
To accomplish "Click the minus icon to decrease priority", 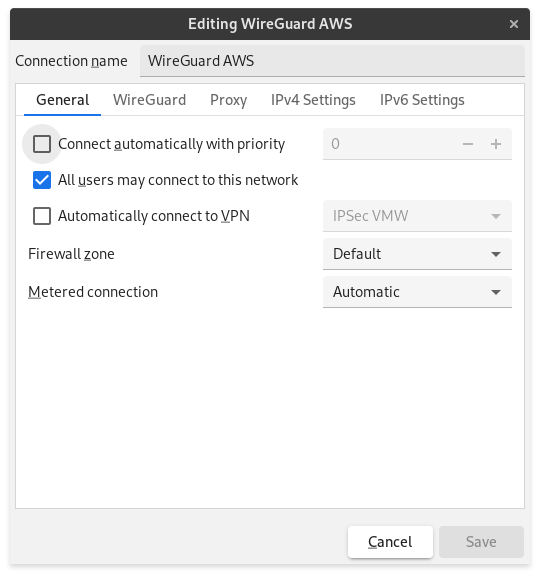I will click(467, 144).
